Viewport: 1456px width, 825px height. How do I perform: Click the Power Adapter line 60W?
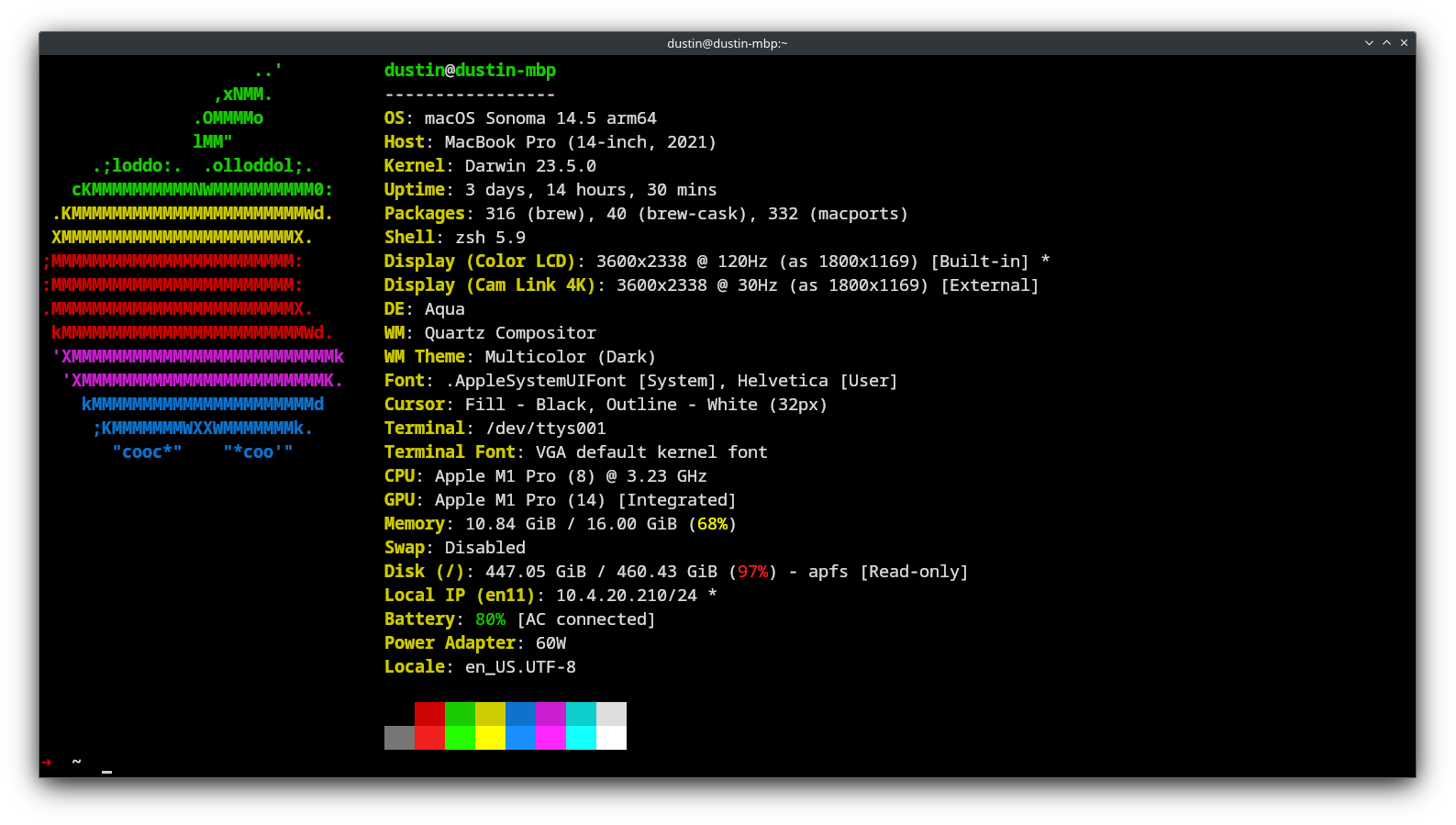click(475, 643)
